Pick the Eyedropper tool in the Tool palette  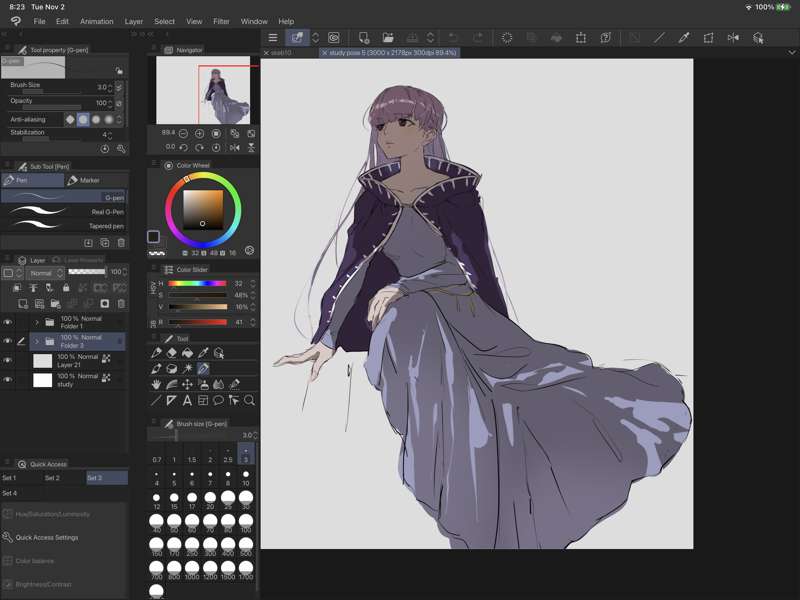coord(203,353)
